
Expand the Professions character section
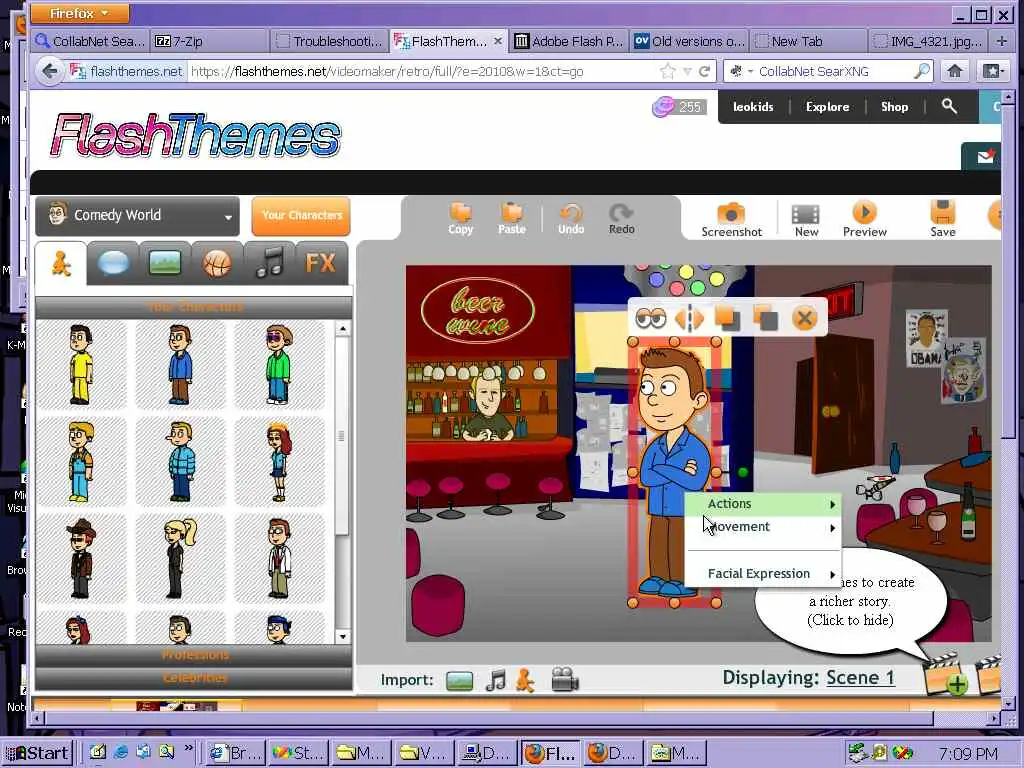(x=194, y=655)
